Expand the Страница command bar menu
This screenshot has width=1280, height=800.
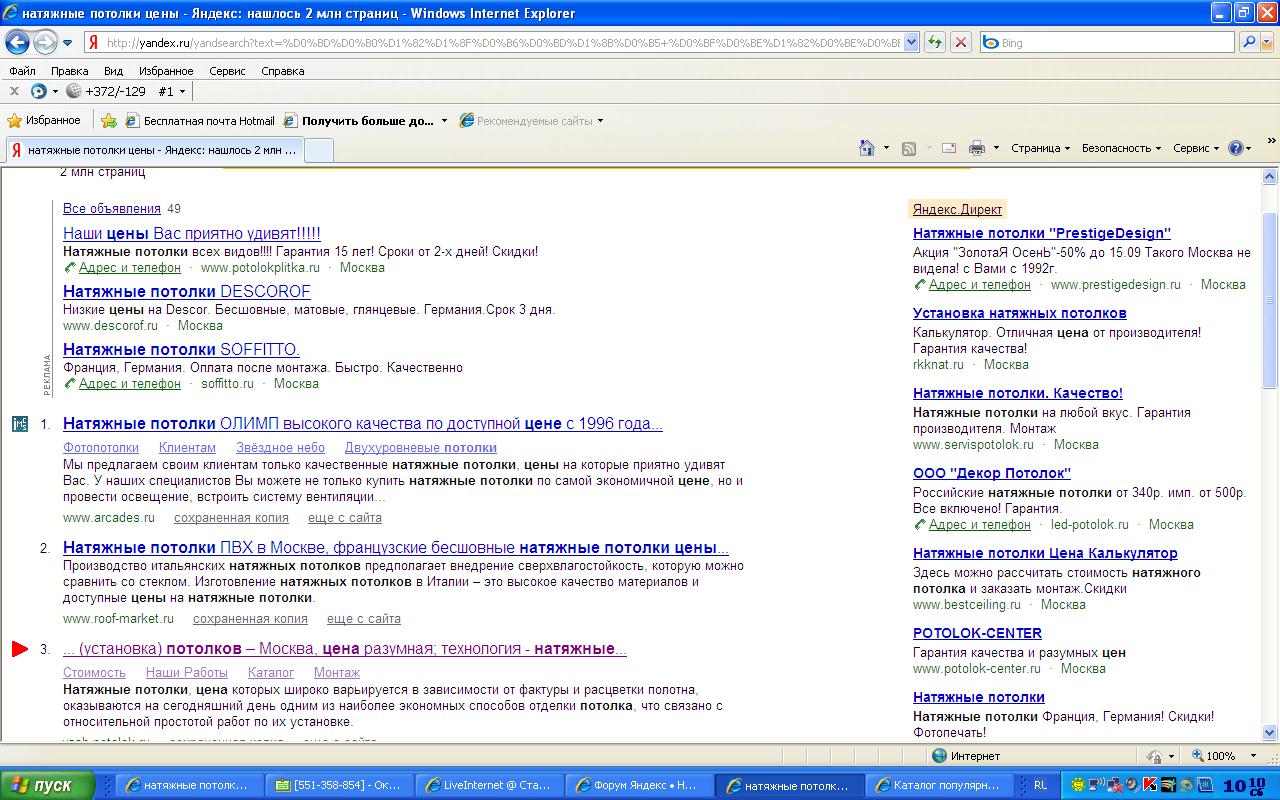click(1041, 148)
